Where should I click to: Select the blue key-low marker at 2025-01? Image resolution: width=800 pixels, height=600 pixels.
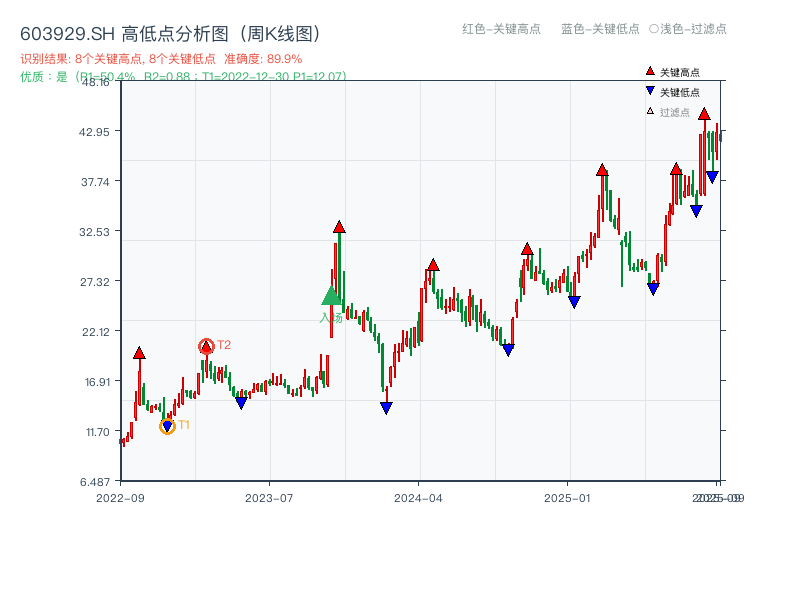[574, 302]
